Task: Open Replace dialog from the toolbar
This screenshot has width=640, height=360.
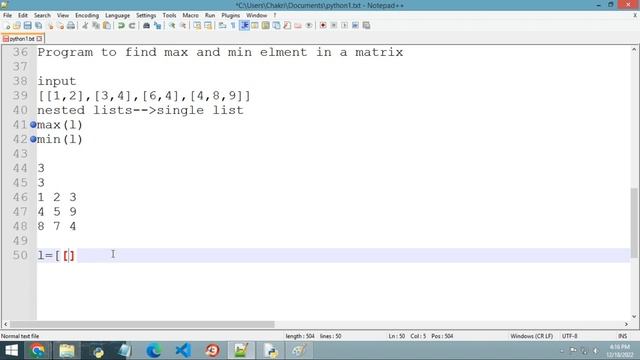Action: 157,26
